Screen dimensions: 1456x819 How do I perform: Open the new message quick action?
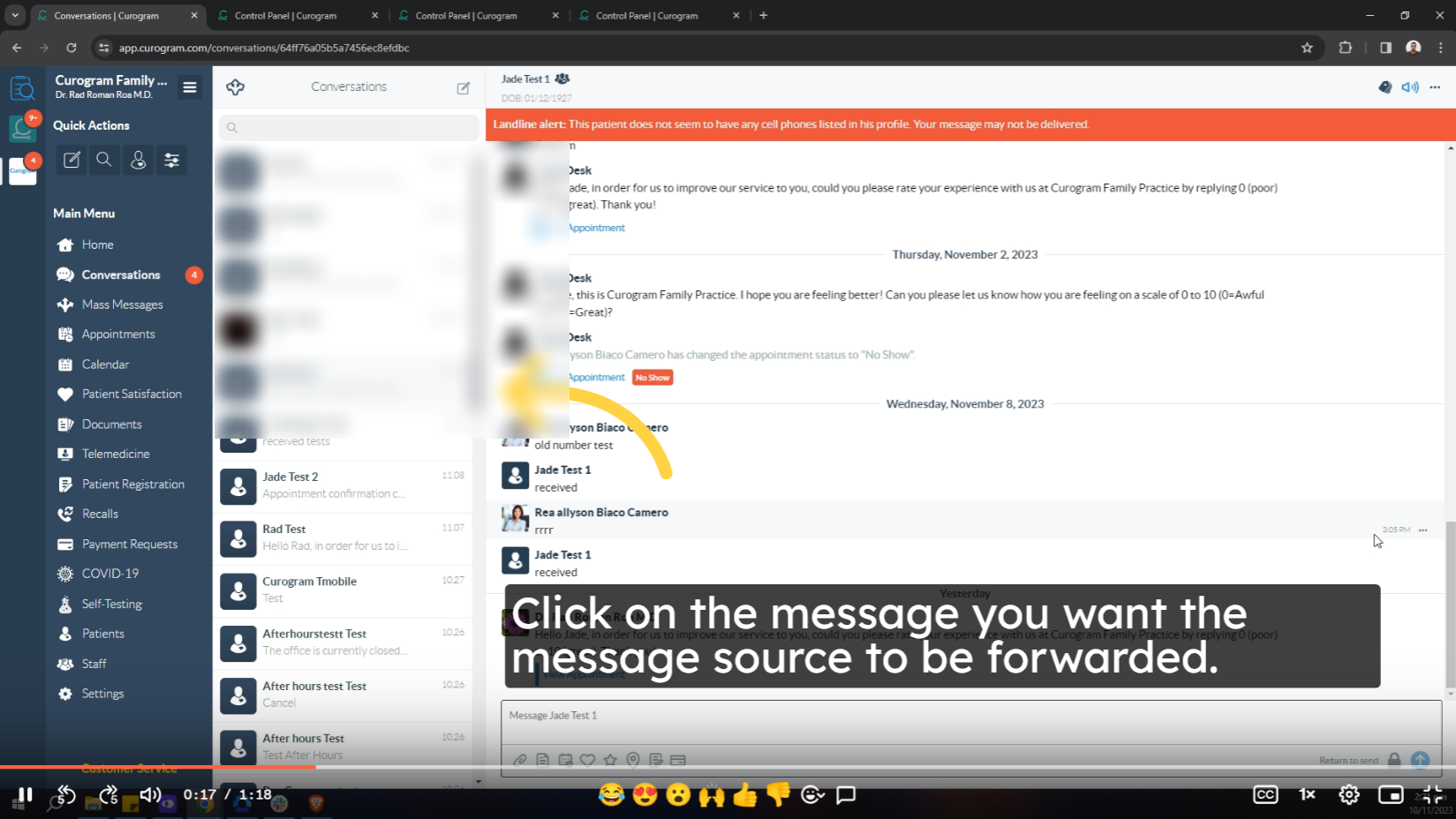(x=72, y=160)
